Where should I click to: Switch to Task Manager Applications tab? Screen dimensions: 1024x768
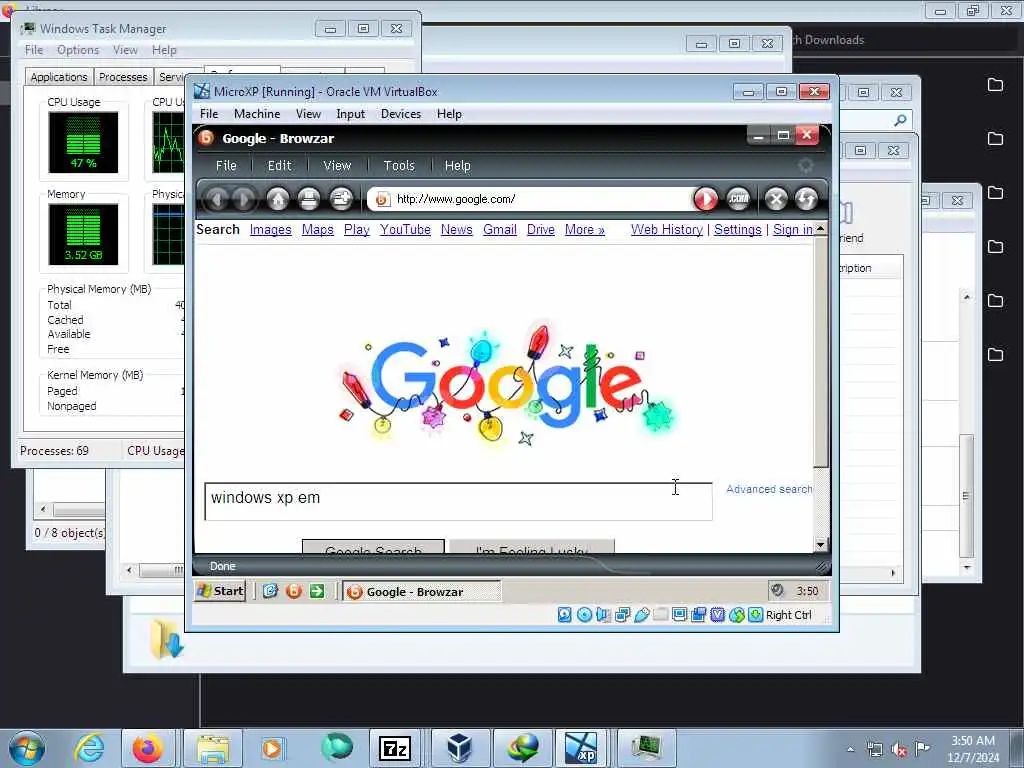pyautogui.click(x=59, y=77)
